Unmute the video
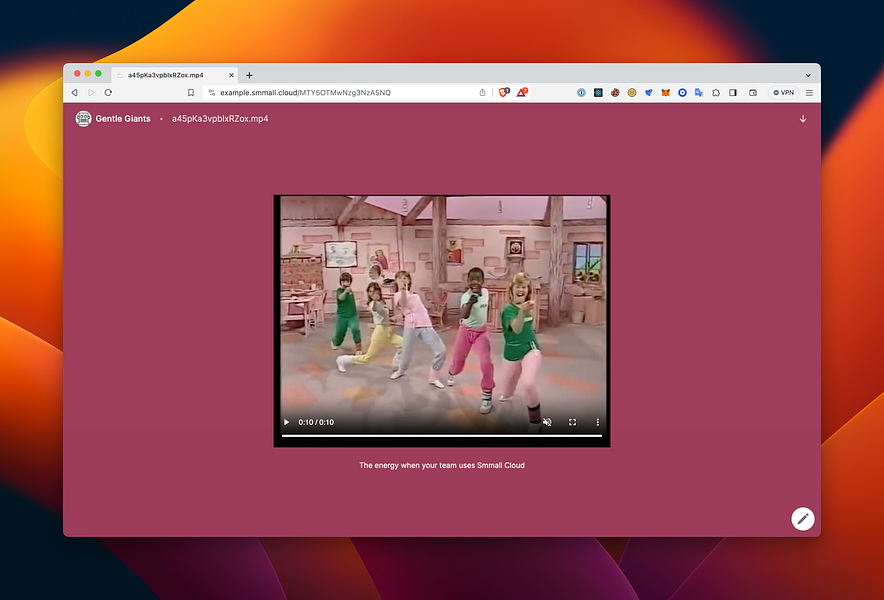The height and width of the screenshot is (600, 884). 547,422
